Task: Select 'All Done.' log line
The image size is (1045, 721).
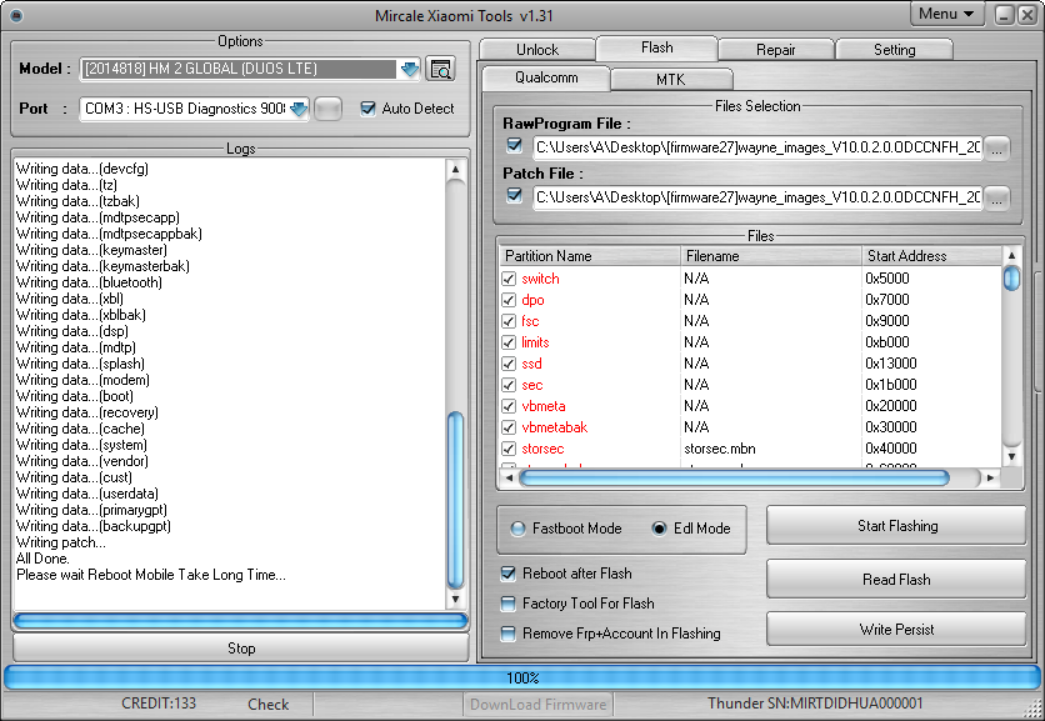Action: tap(43, 558)
